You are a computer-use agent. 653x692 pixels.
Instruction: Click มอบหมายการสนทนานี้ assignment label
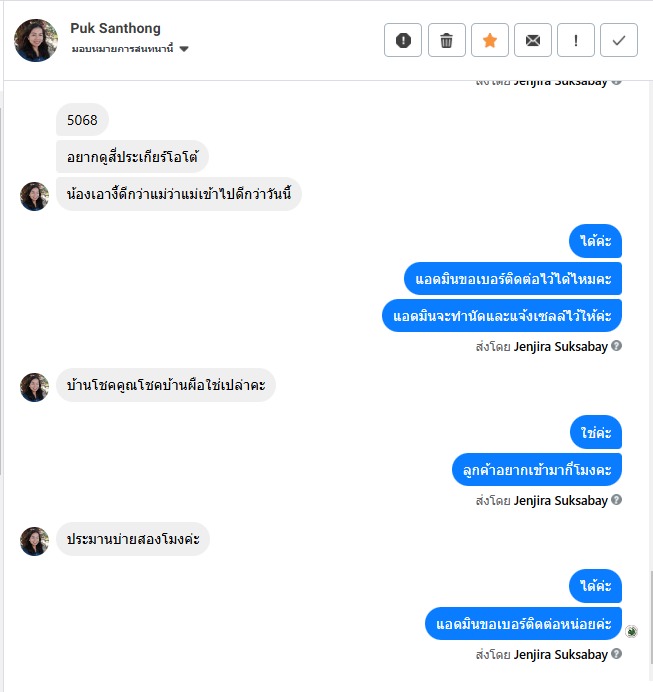point(122,49)
